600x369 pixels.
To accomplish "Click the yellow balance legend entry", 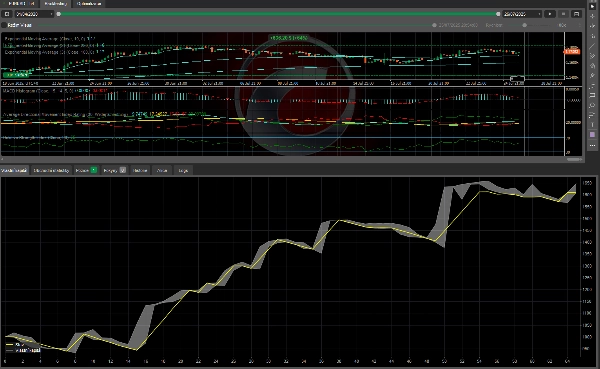I will pos(15,345).
